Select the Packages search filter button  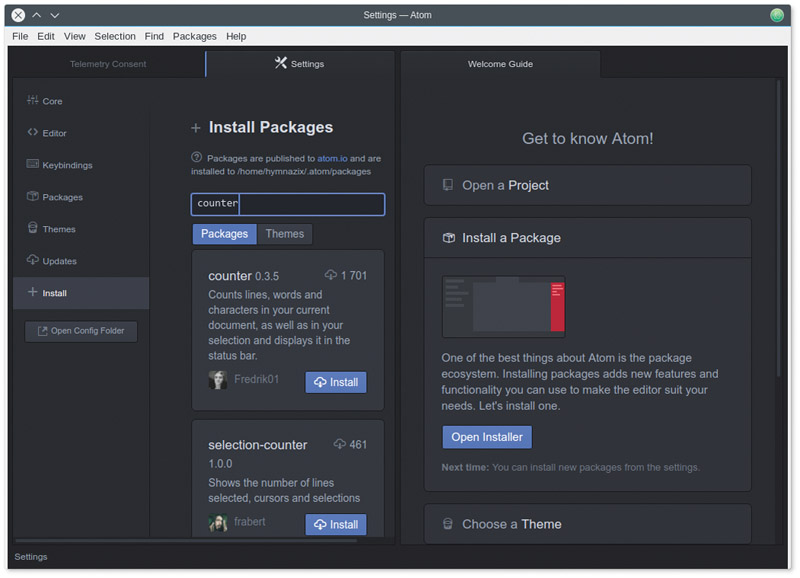click(x=224, y=234)
